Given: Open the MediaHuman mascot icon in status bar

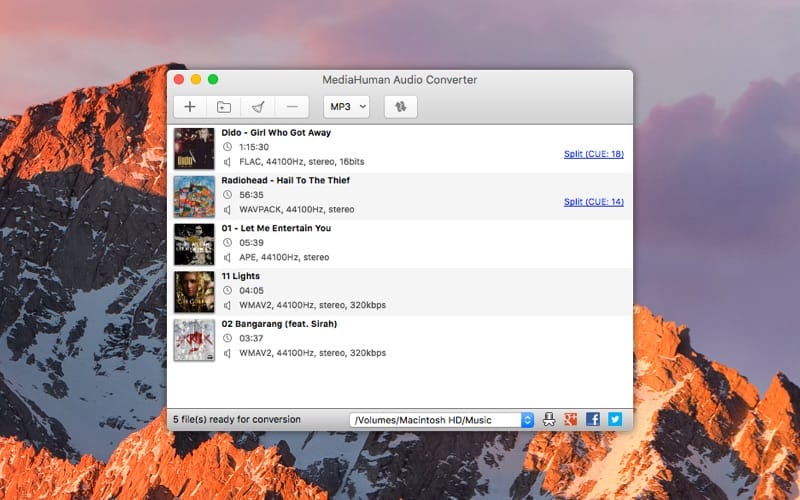Looking at the screenshot, I should tap(549, 419).
